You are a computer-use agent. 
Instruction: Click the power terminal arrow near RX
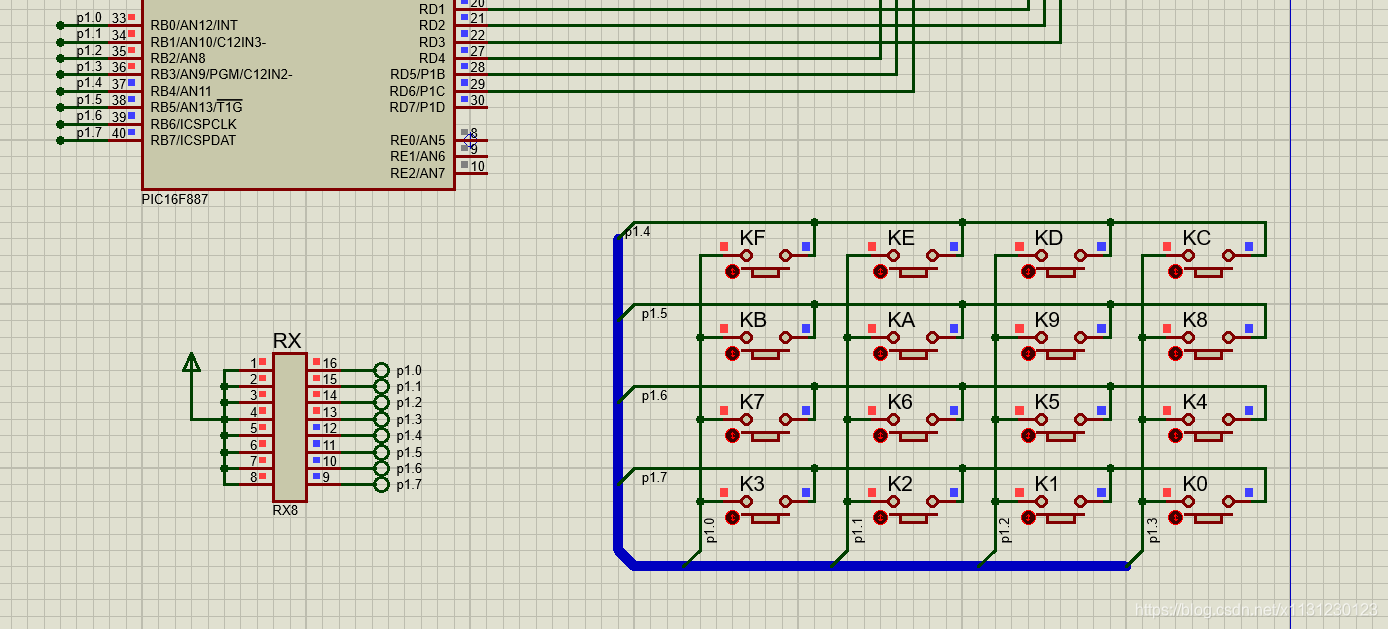(x=191, y=362)
